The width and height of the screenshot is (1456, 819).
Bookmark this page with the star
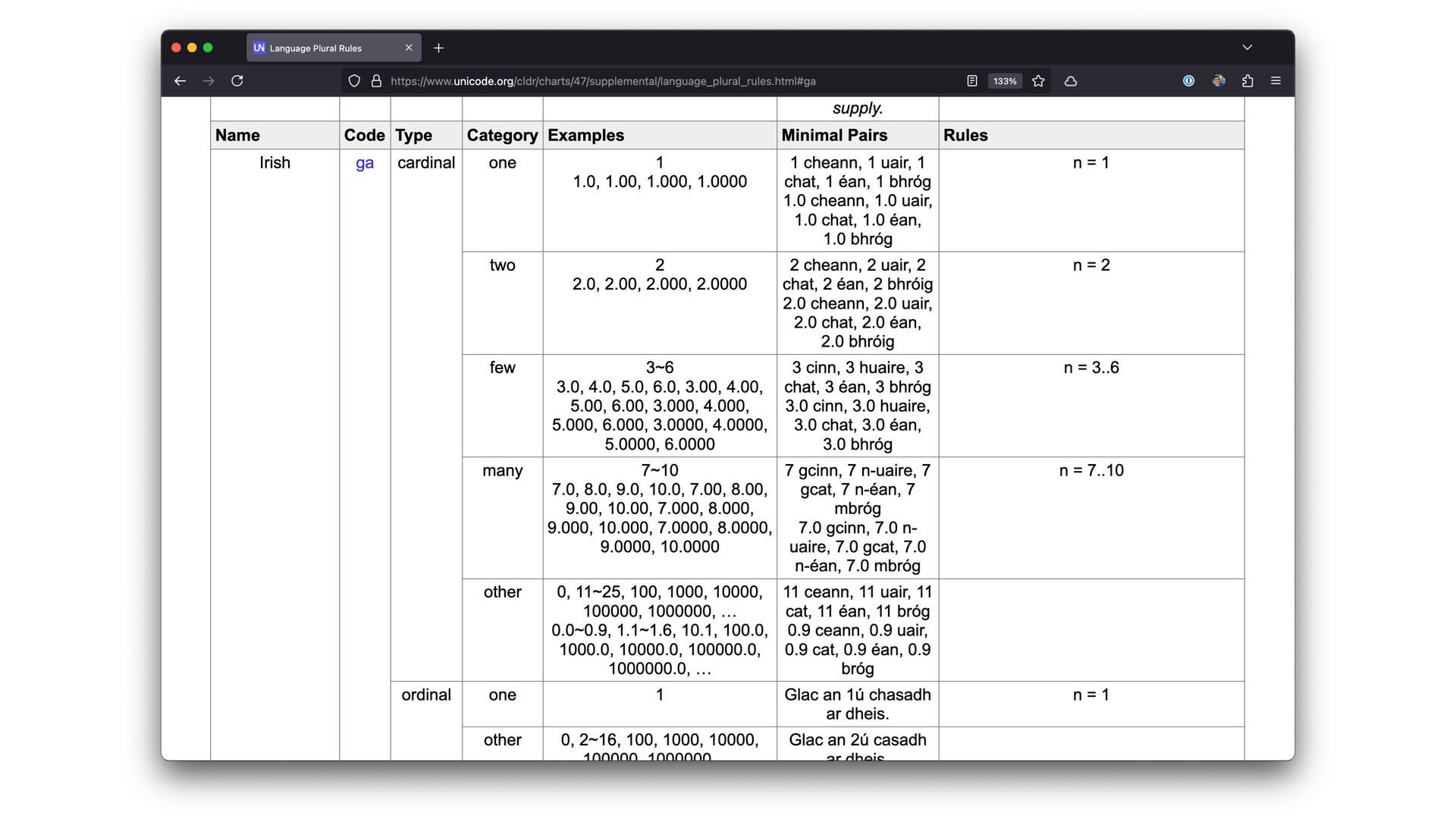(x=1038, y=81)
